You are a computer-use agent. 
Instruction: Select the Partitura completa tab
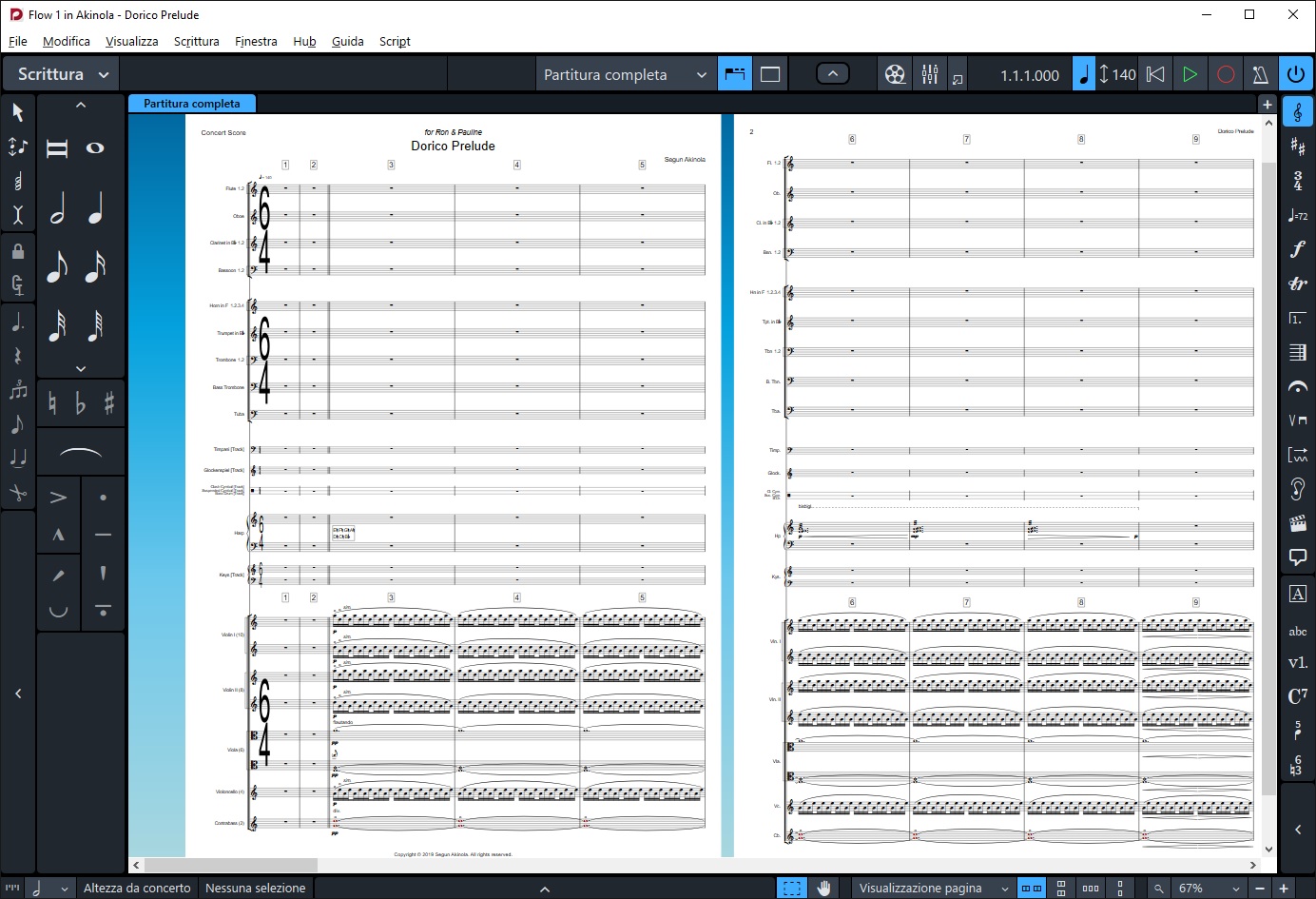coord(192,104)
